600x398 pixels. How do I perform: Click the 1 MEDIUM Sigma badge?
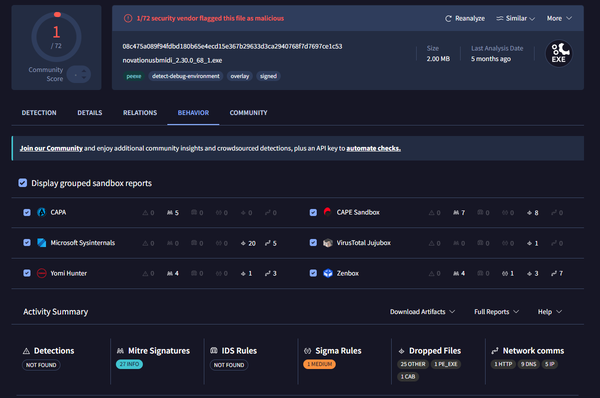point(320,364)
